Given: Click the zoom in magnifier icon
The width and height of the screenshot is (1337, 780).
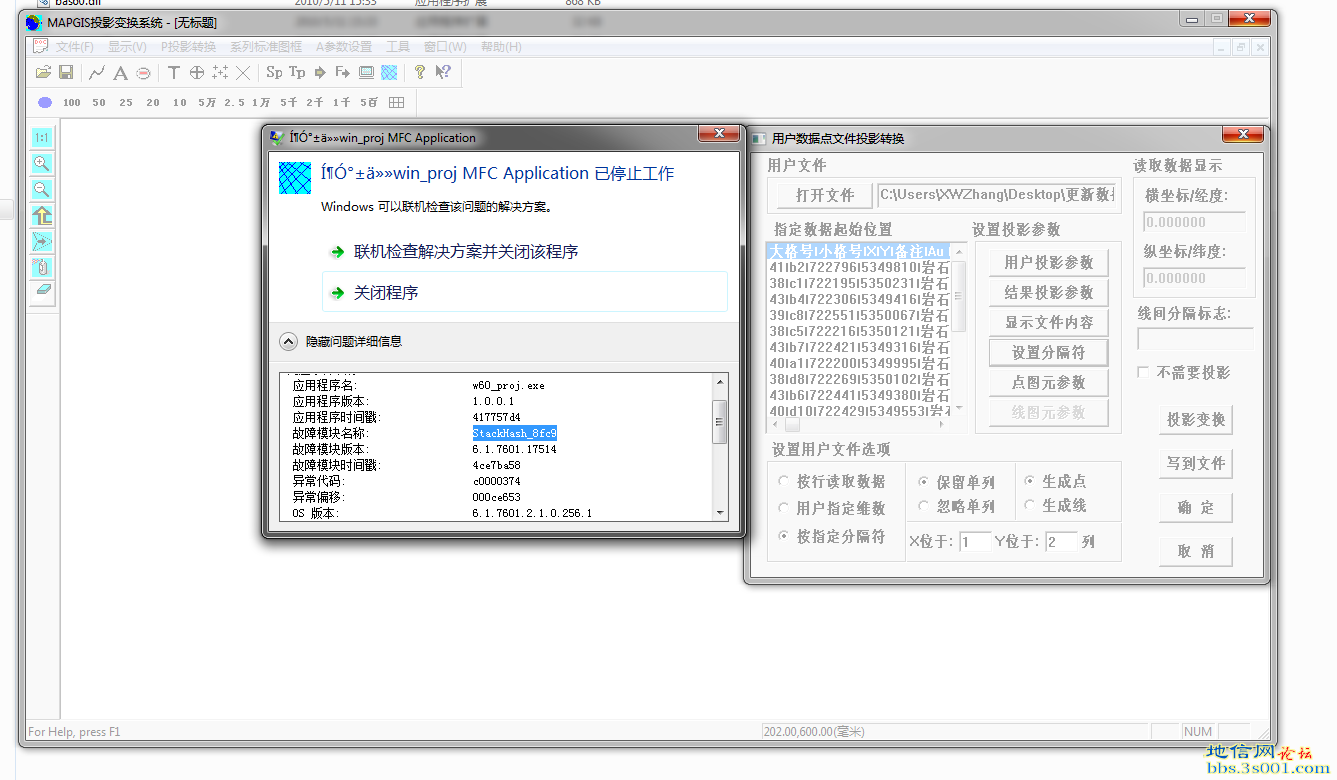Looking at the screenshot, I should (x=42, y=163).
